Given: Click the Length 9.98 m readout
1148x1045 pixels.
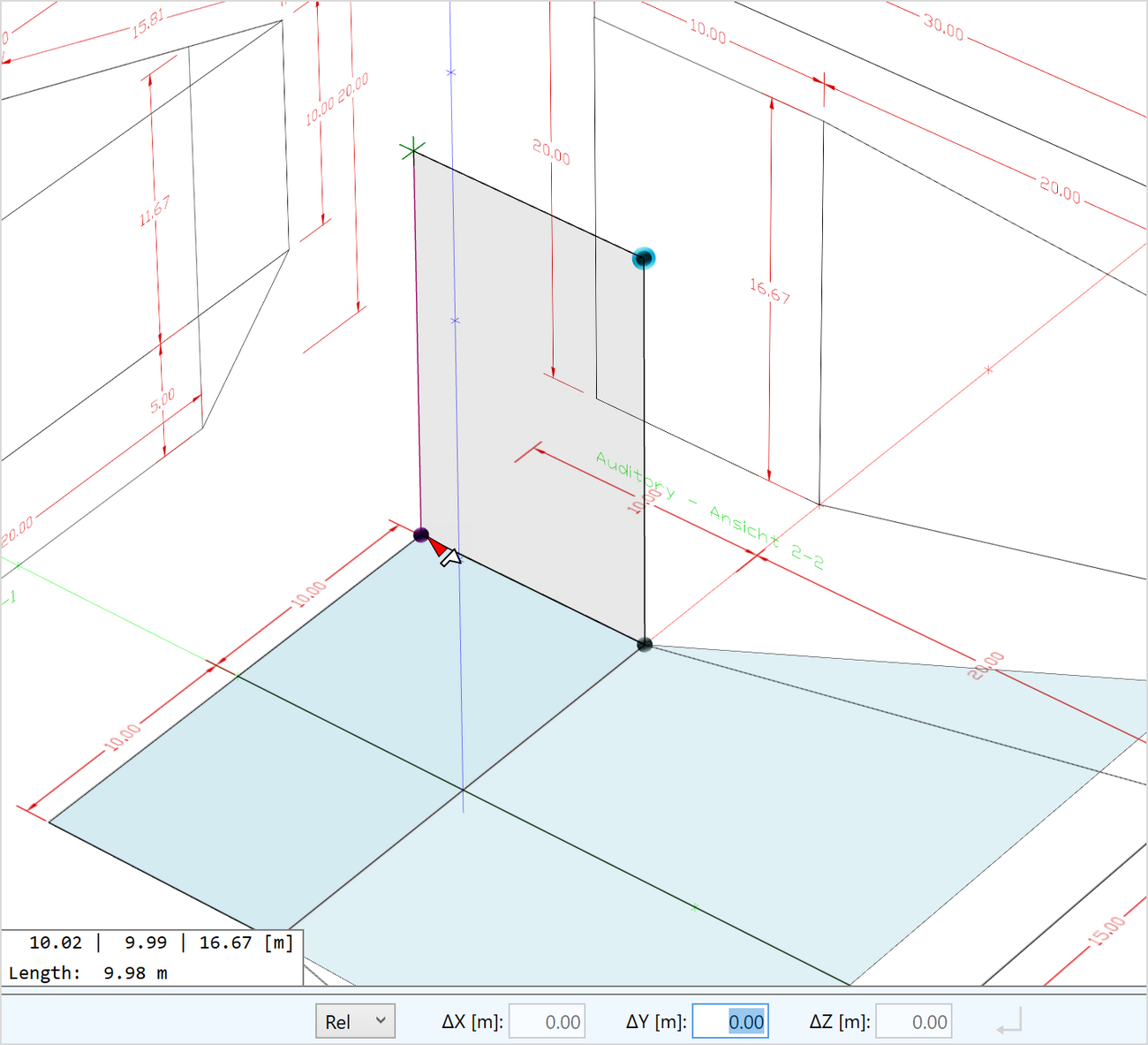Looking at the screenshot, I should 88,973.
